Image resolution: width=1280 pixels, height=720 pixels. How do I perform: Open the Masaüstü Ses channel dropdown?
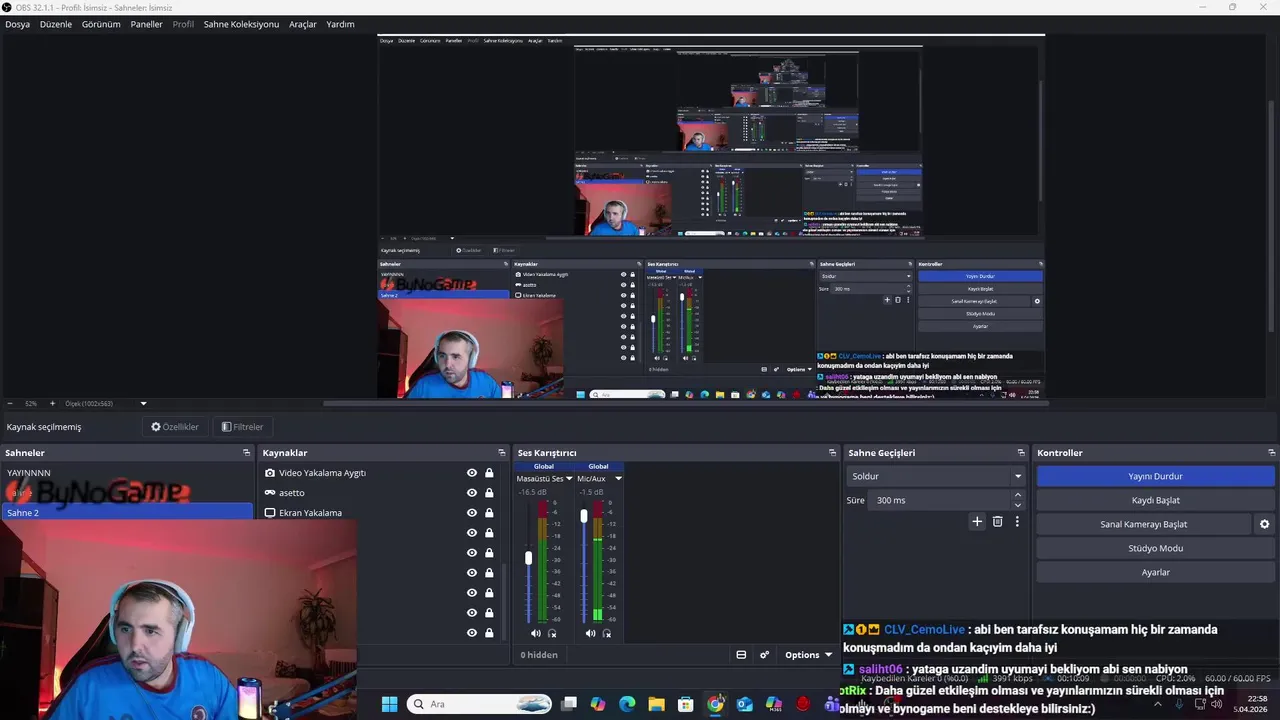(569, 479)
